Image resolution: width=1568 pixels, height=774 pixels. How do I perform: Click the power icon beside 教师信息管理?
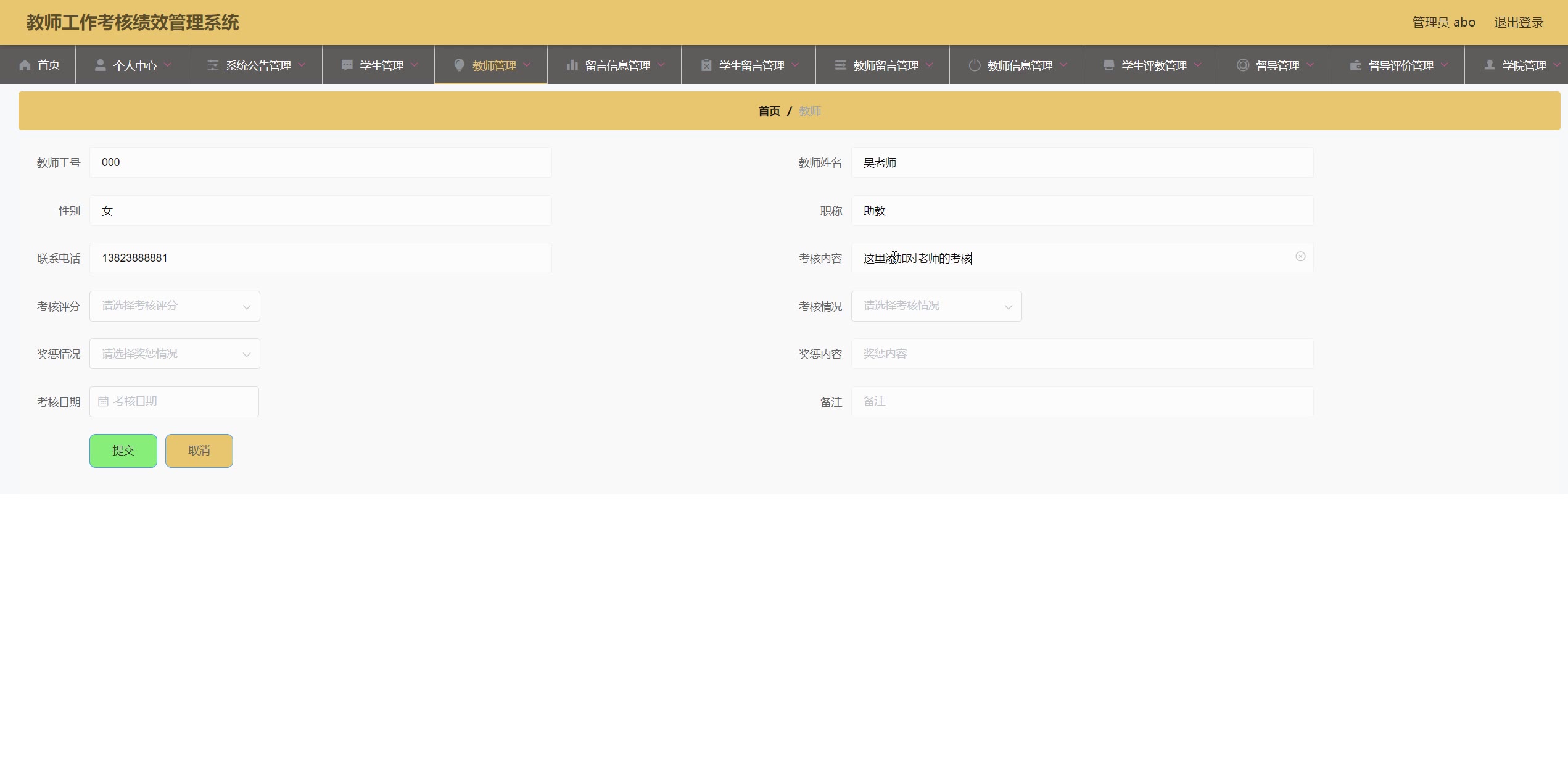(975, 65)
